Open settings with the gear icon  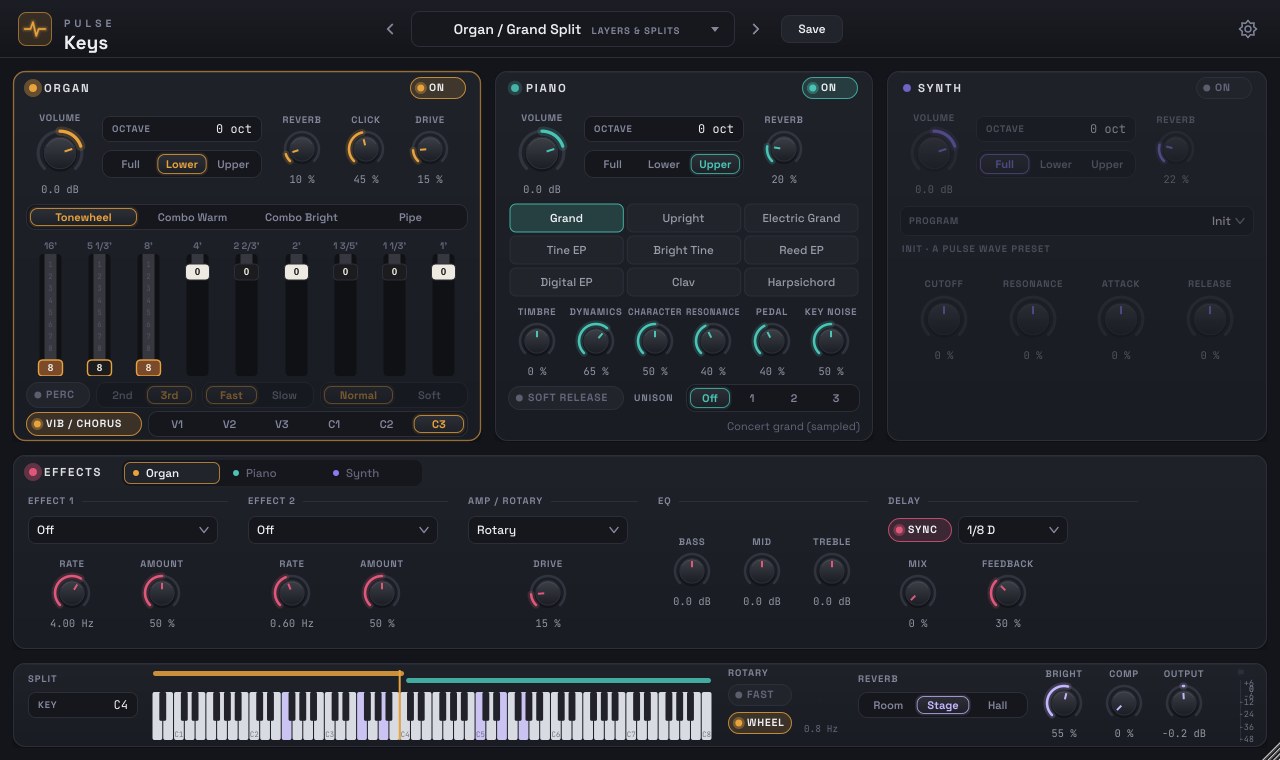coord(1248,29)
